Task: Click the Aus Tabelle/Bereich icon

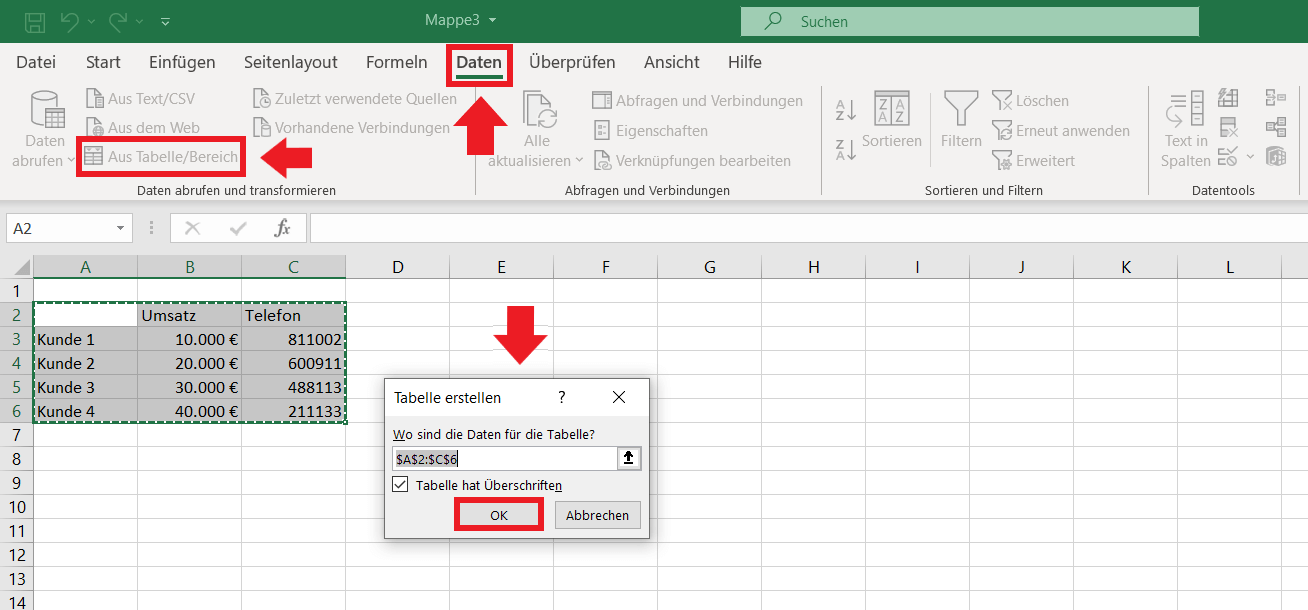Action: tap(93, 157)
